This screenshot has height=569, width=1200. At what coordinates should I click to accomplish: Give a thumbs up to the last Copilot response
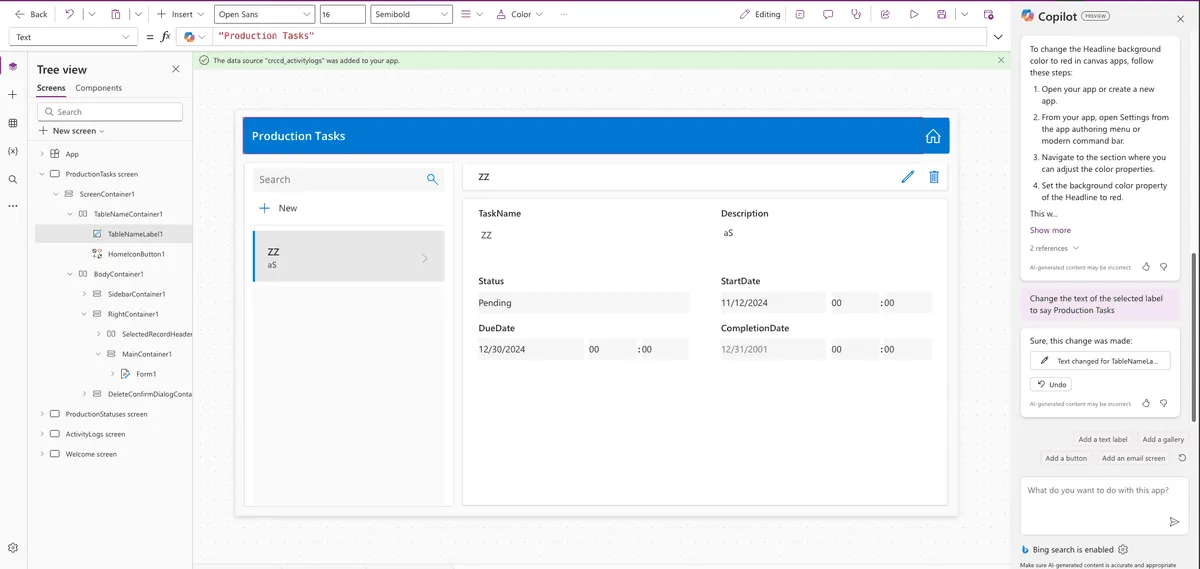click(x=1146, y=403)
